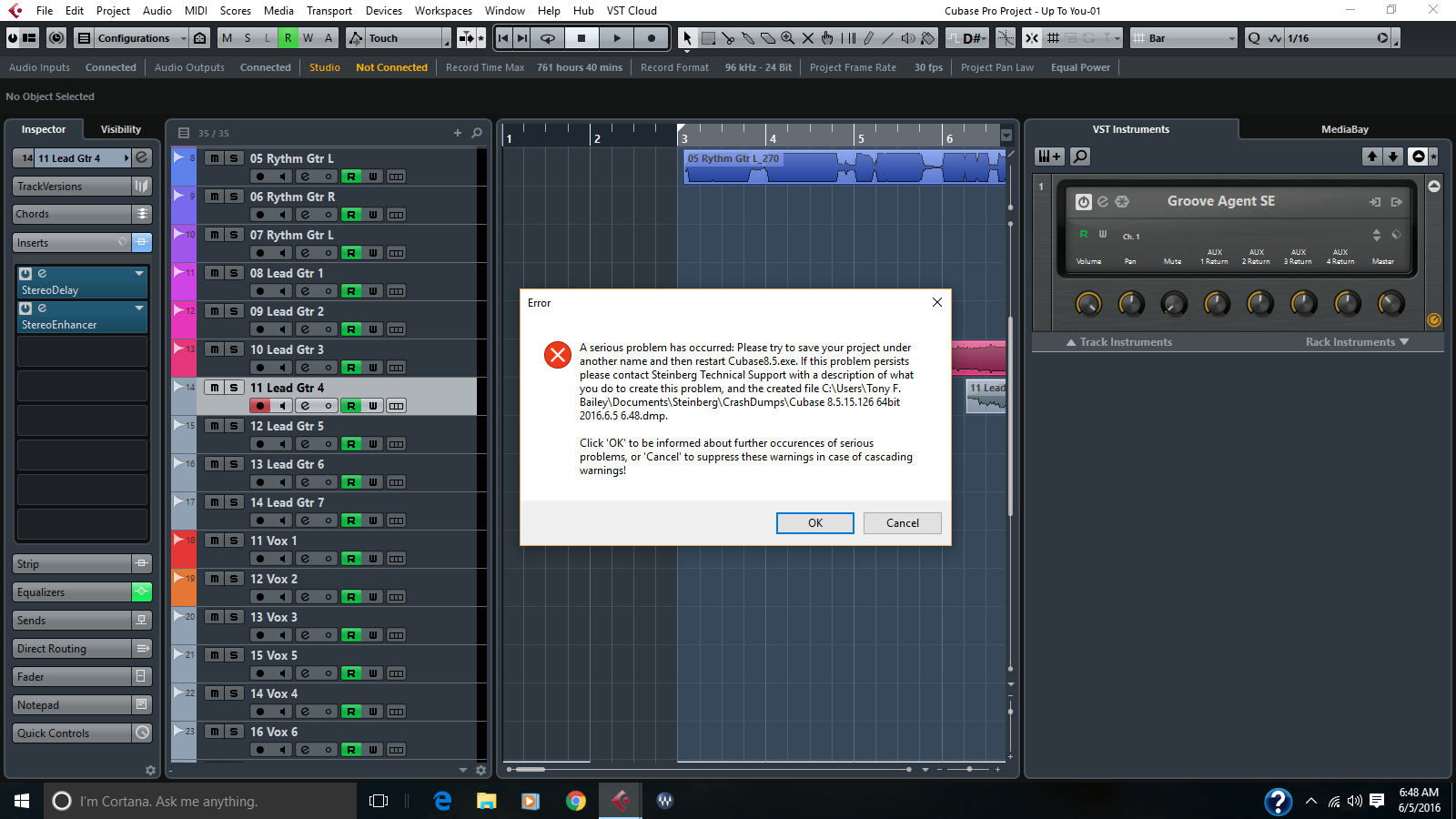Select the Play speaker tool
The image size is (1456, 819).
tap(908, 38)
